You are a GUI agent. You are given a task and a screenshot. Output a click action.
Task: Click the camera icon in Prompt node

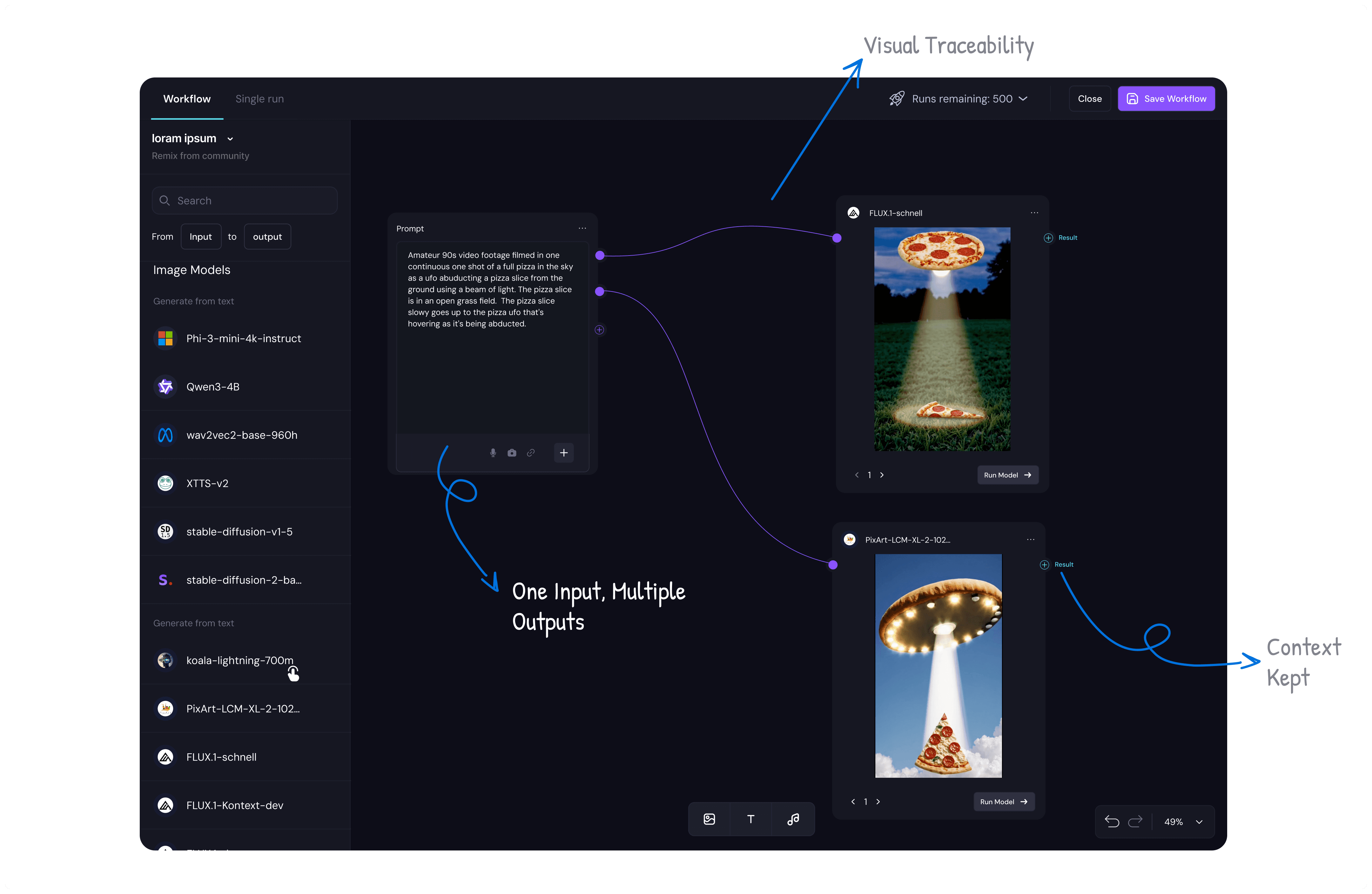pyautogui.click(x=512, y=452)
